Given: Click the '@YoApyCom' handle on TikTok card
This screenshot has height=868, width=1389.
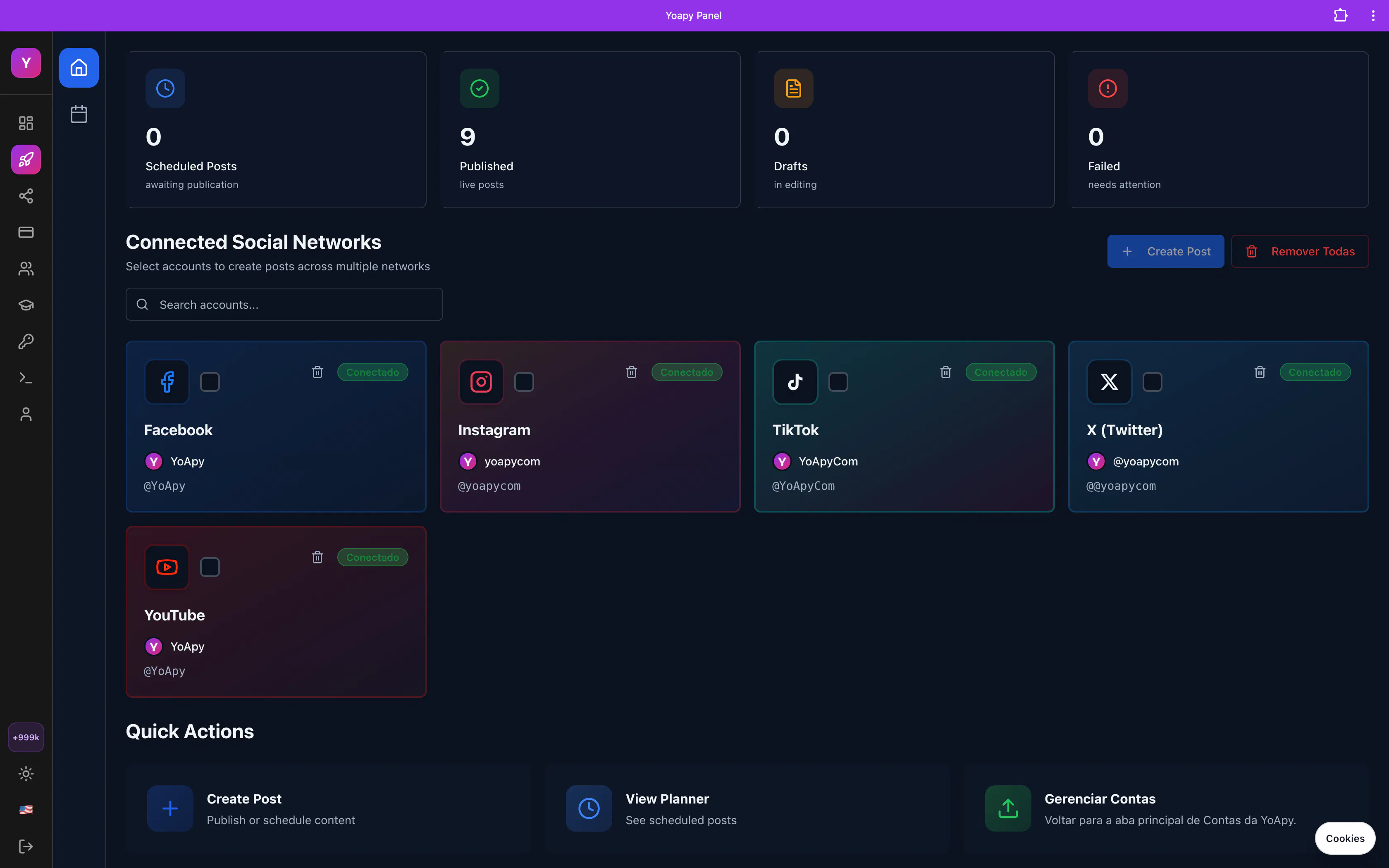Looking at the screenshot, I should tap(803, 486).
